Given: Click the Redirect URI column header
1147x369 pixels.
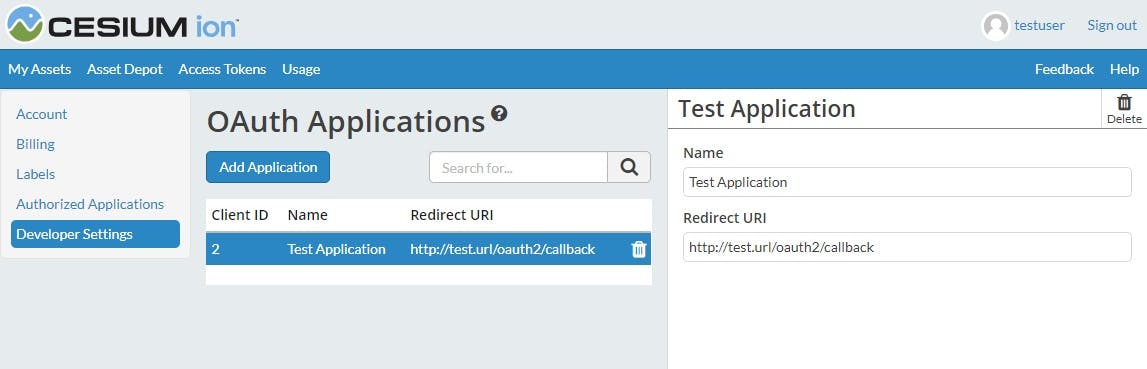Looking at the screenshot, I should click(x=451, y=215).
